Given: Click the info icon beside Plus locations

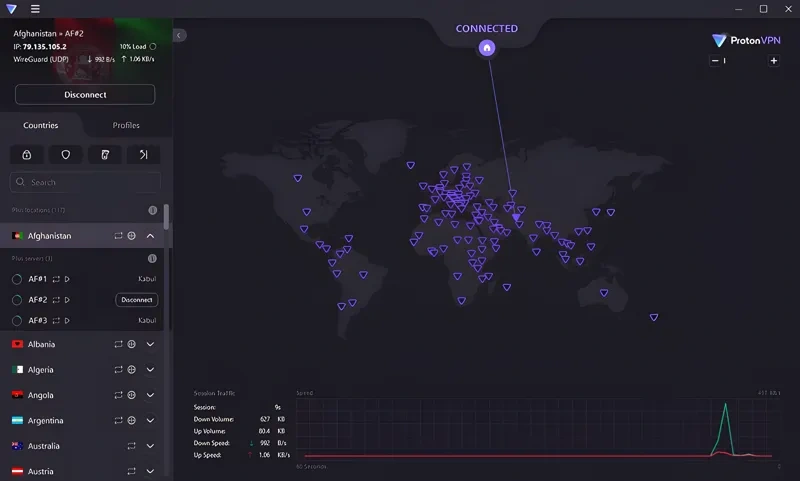Looking at the screenshot, I should [x=153, y=211].
